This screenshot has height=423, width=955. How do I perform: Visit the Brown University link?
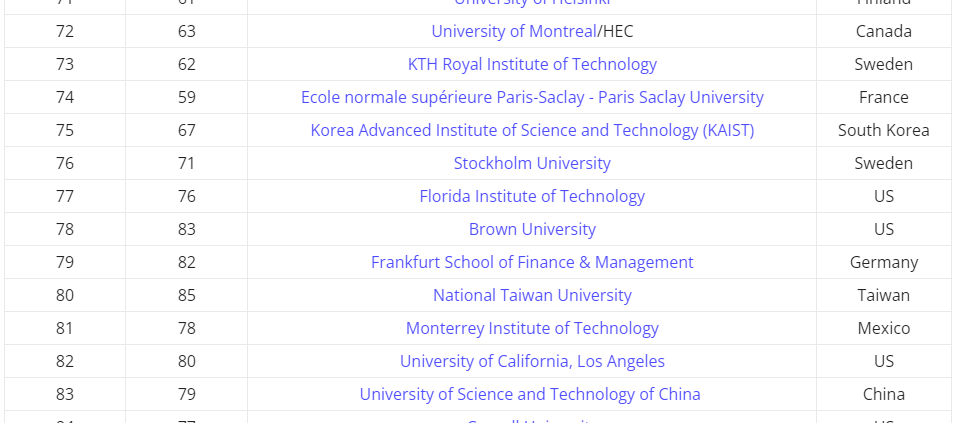pyautogui.click(x=532, y=228)
